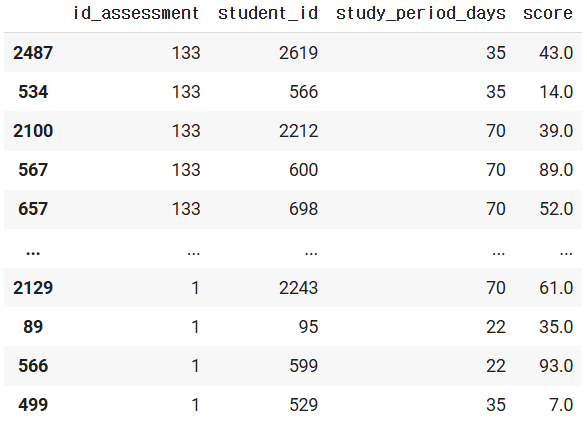587x421 pixels.
Task: Select row index 566
Action: click(33, 366)
